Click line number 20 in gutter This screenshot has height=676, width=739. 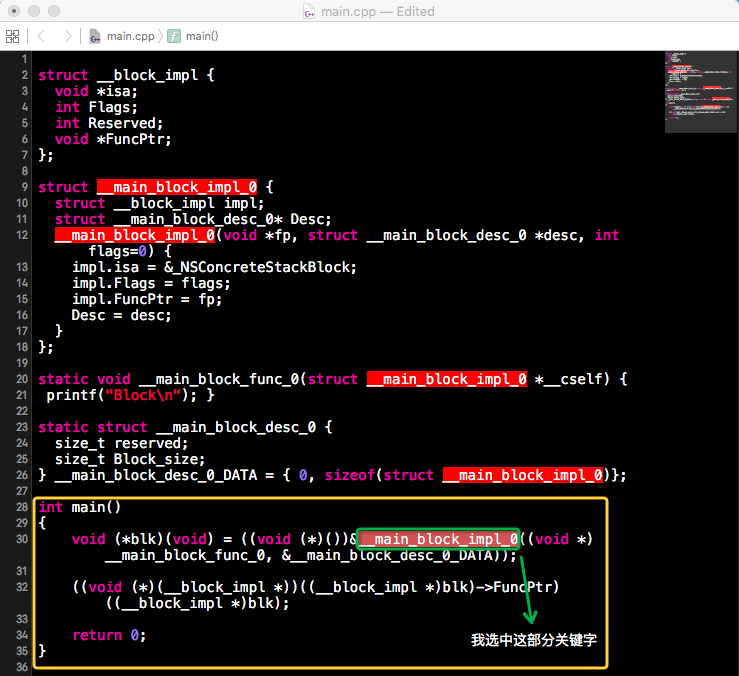point(22,379)
